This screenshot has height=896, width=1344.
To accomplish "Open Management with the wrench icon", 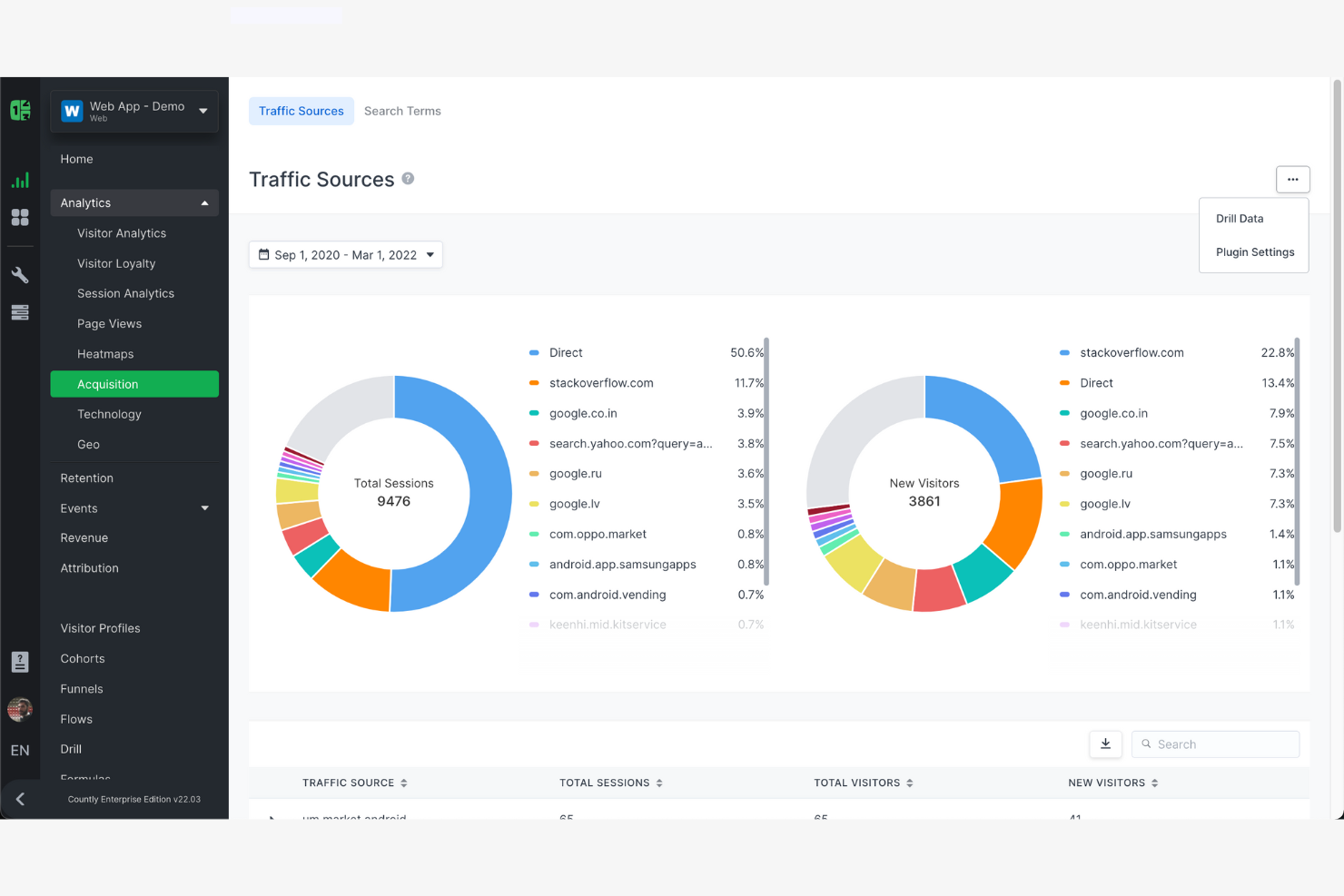I will tap(20, 274).
